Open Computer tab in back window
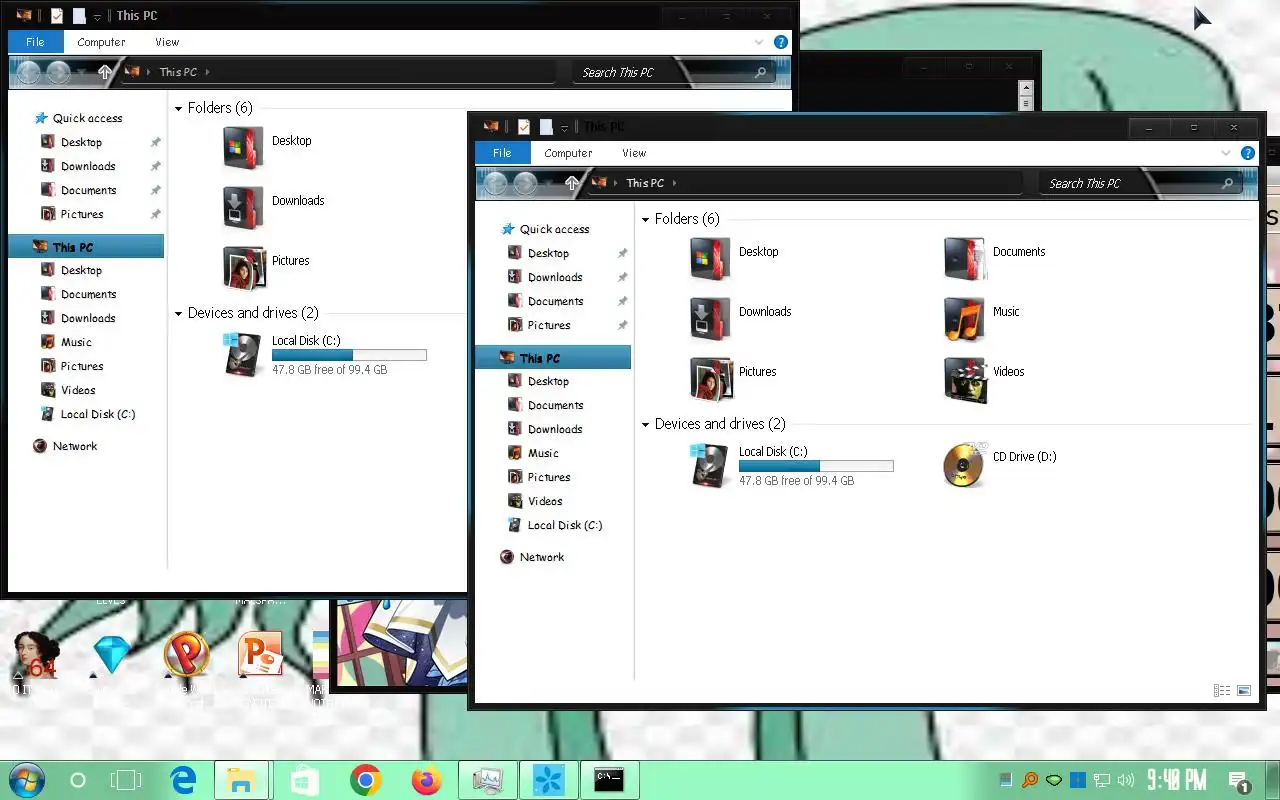 click(101, 42)
